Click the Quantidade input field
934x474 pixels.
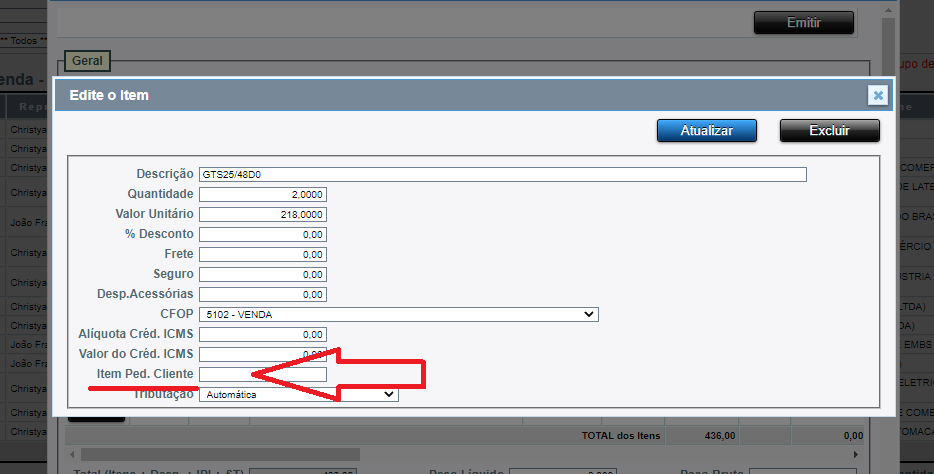(262, 194)
